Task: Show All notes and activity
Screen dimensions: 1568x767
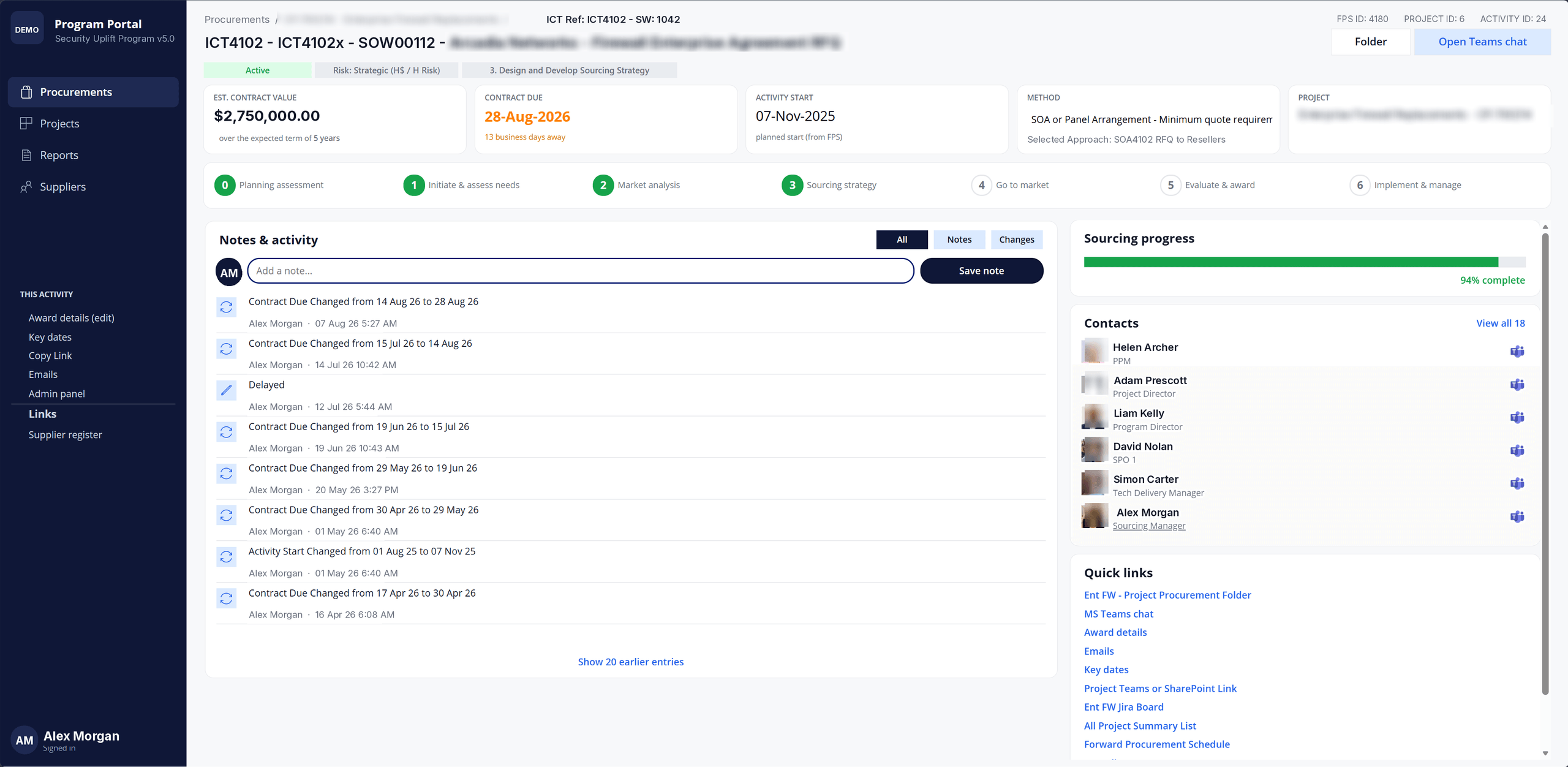Action: coord(902,240)
